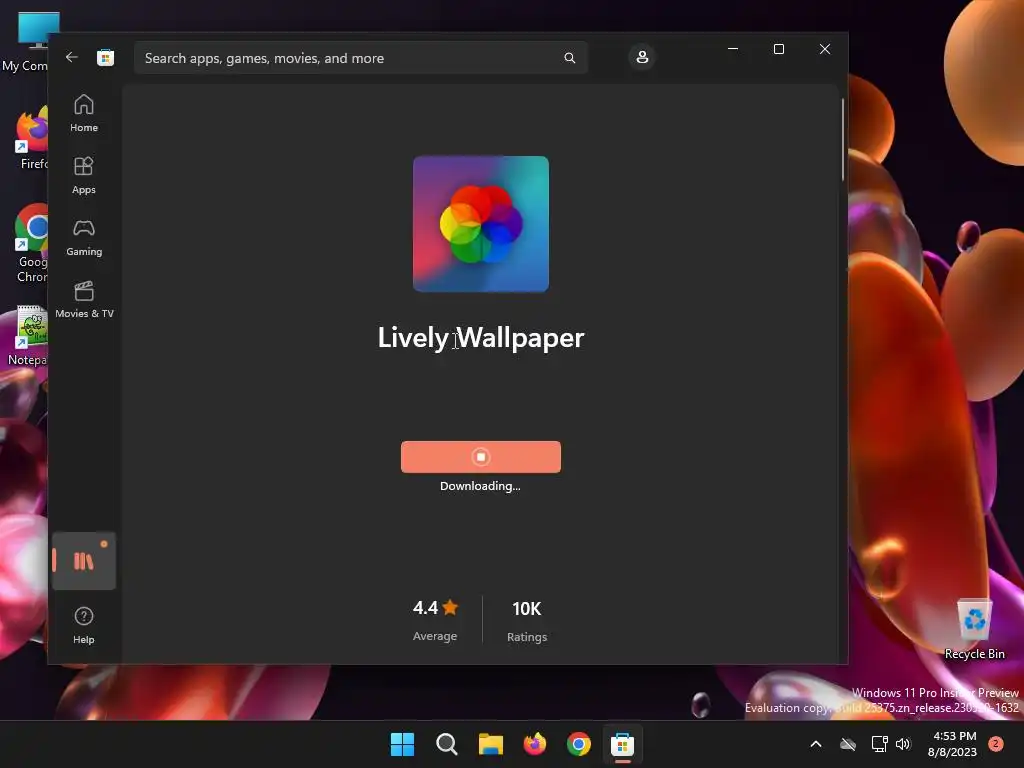The width and height of the screenshot is (1024, 768).
Task: Close the Microsoft Store window
Action: pyautogui.click(x=825, y=49)
